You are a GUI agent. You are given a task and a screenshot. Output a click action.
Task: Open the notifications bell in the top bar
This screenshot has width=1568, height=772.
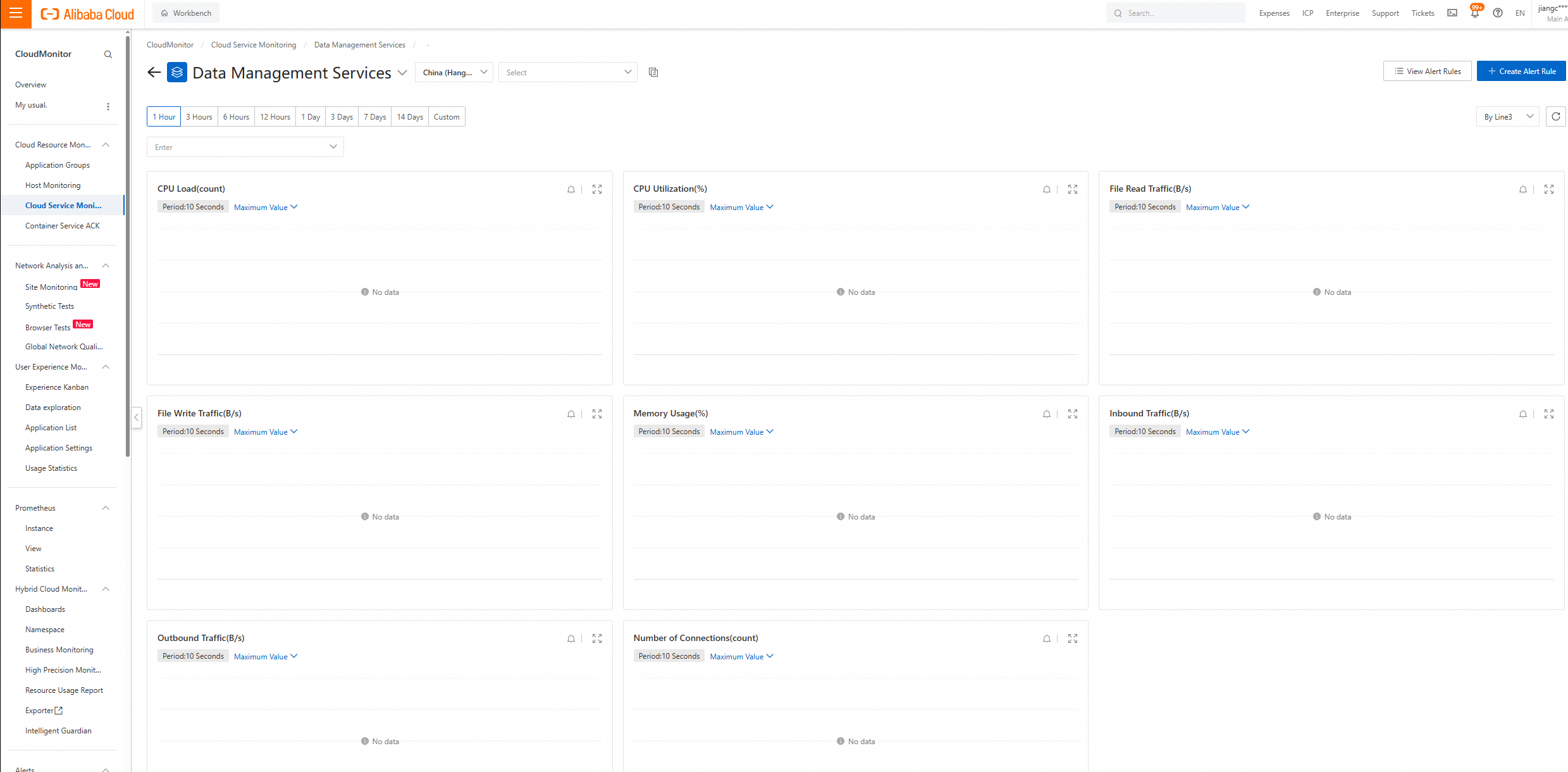tap(1474, 13)
